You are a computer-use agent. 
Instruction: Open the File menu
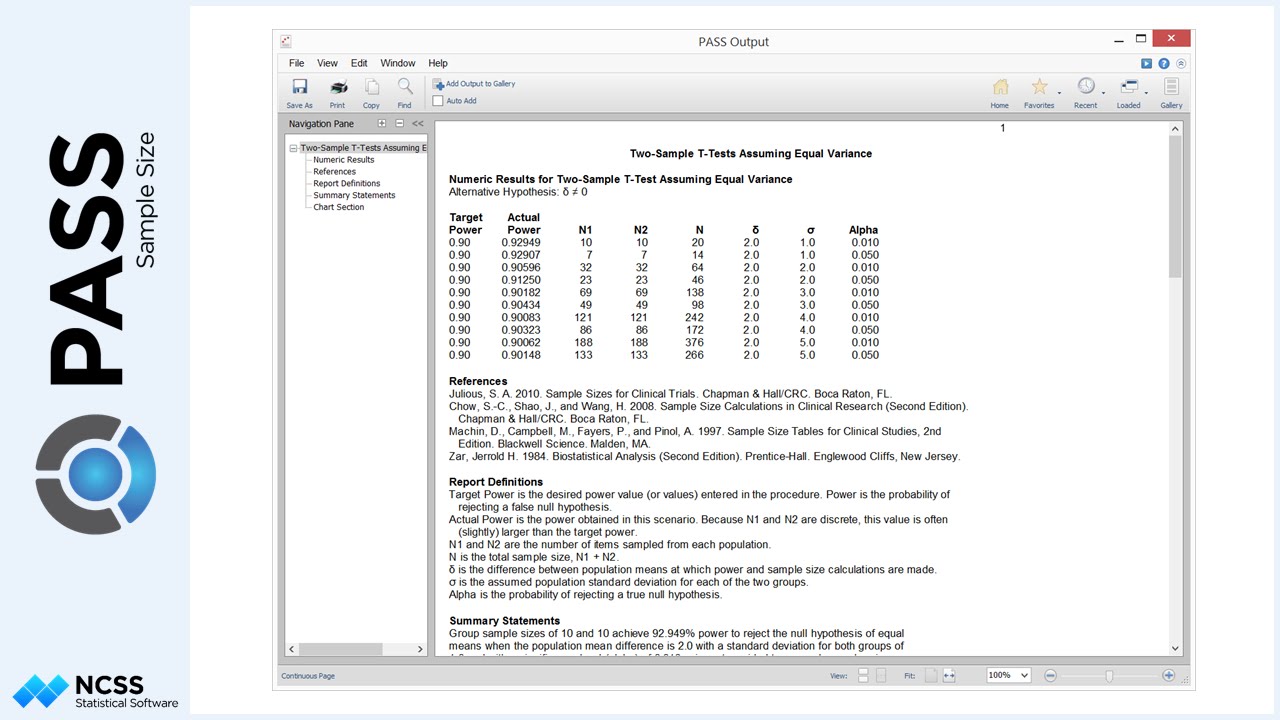point(297,63)
